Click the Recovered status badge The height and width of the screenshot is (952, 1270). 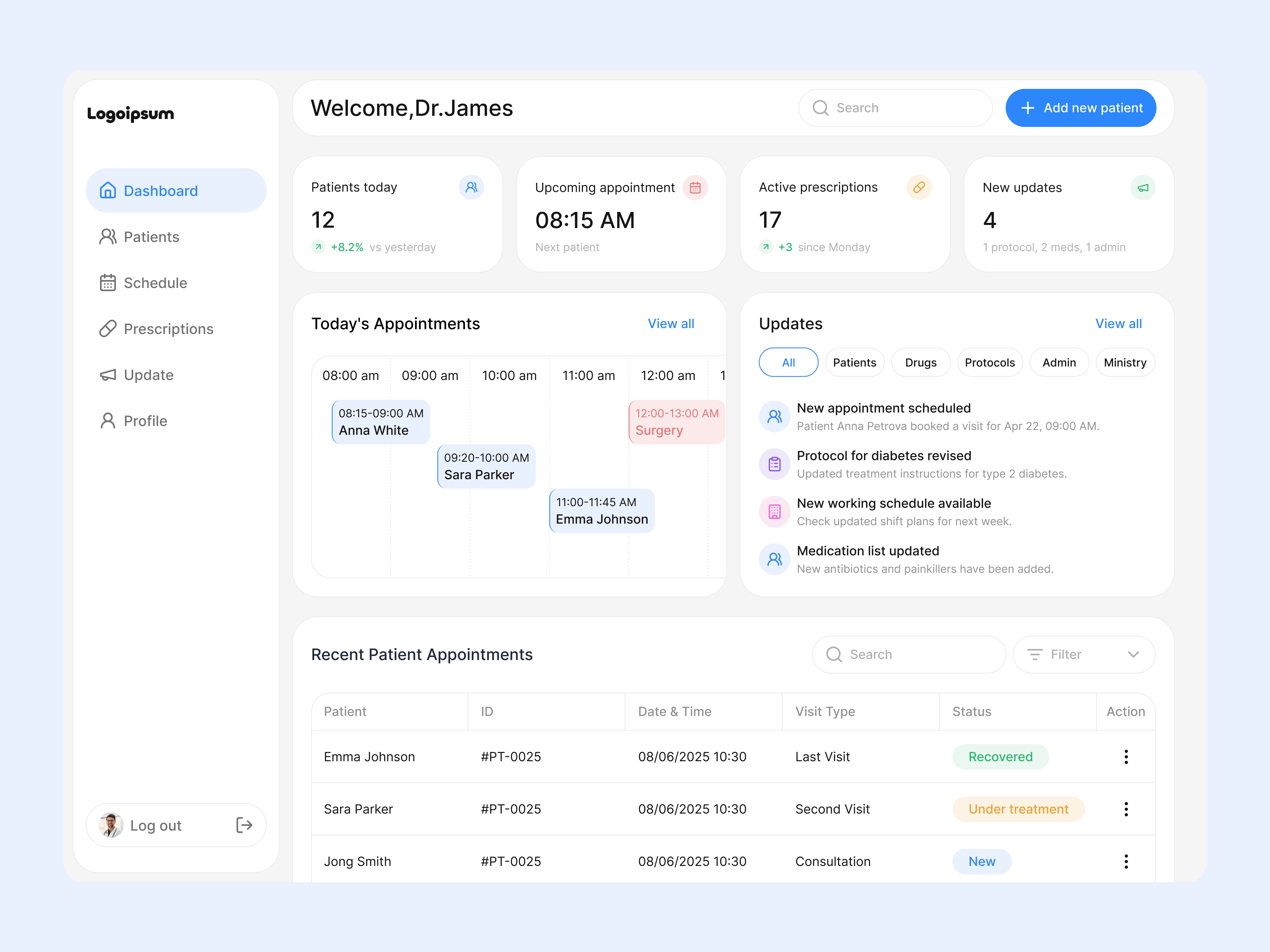(x=1001, y=757)
